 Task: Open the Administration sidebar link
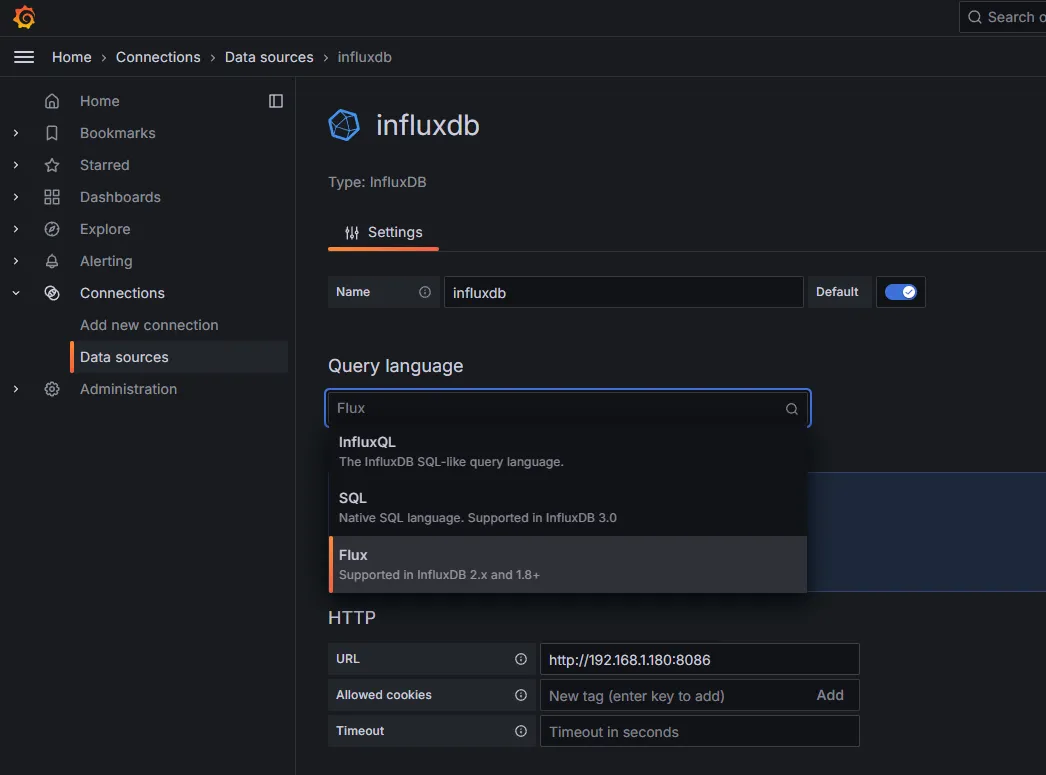click(128, 390)
